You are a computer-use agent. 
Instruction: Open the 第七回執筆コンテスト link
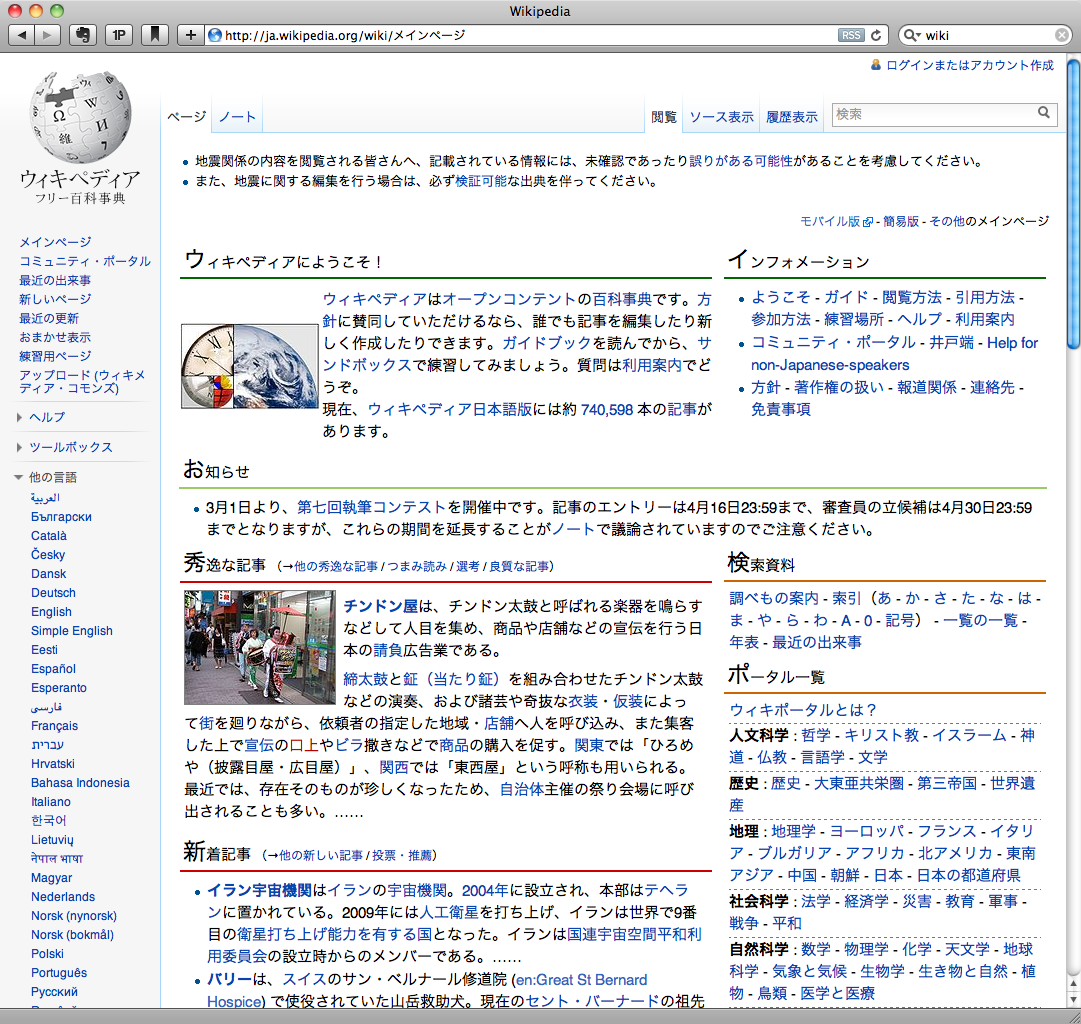click(371, 508)
